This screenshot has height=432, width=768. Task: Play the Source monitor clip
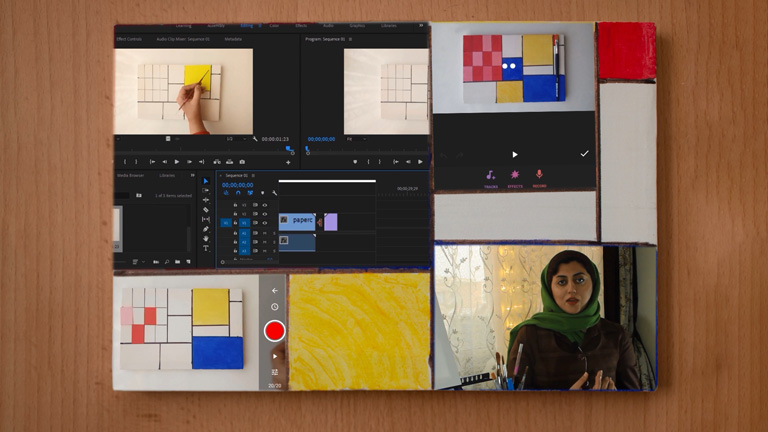[177, 162]
